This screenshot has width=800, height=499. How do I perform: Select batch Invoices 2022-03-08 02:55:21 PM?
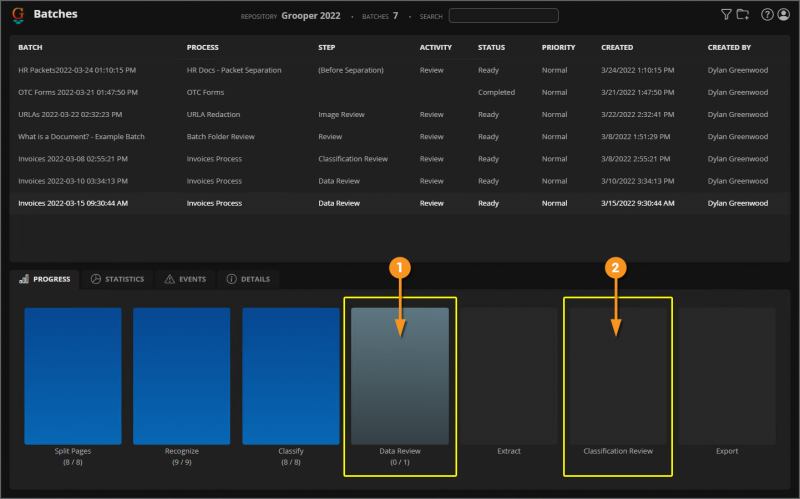(x=73, y=159)
